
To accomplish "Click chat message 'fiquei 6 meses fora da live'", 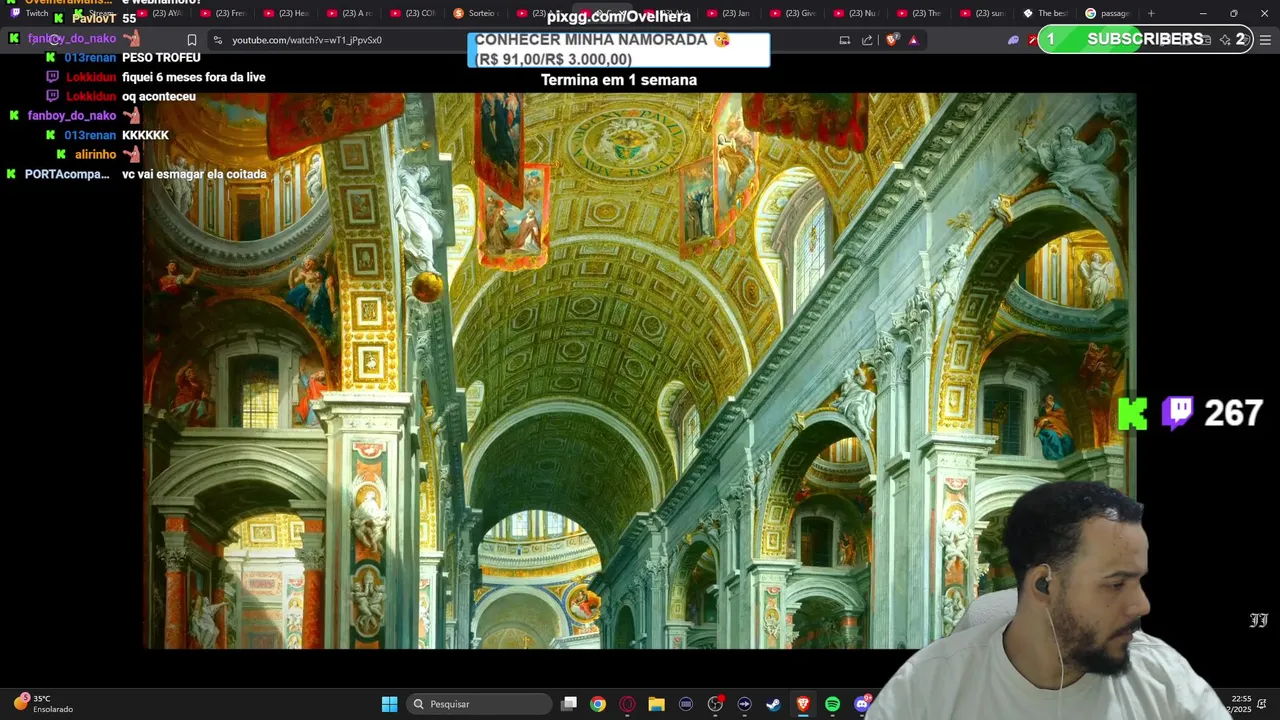I will (194, 77).
